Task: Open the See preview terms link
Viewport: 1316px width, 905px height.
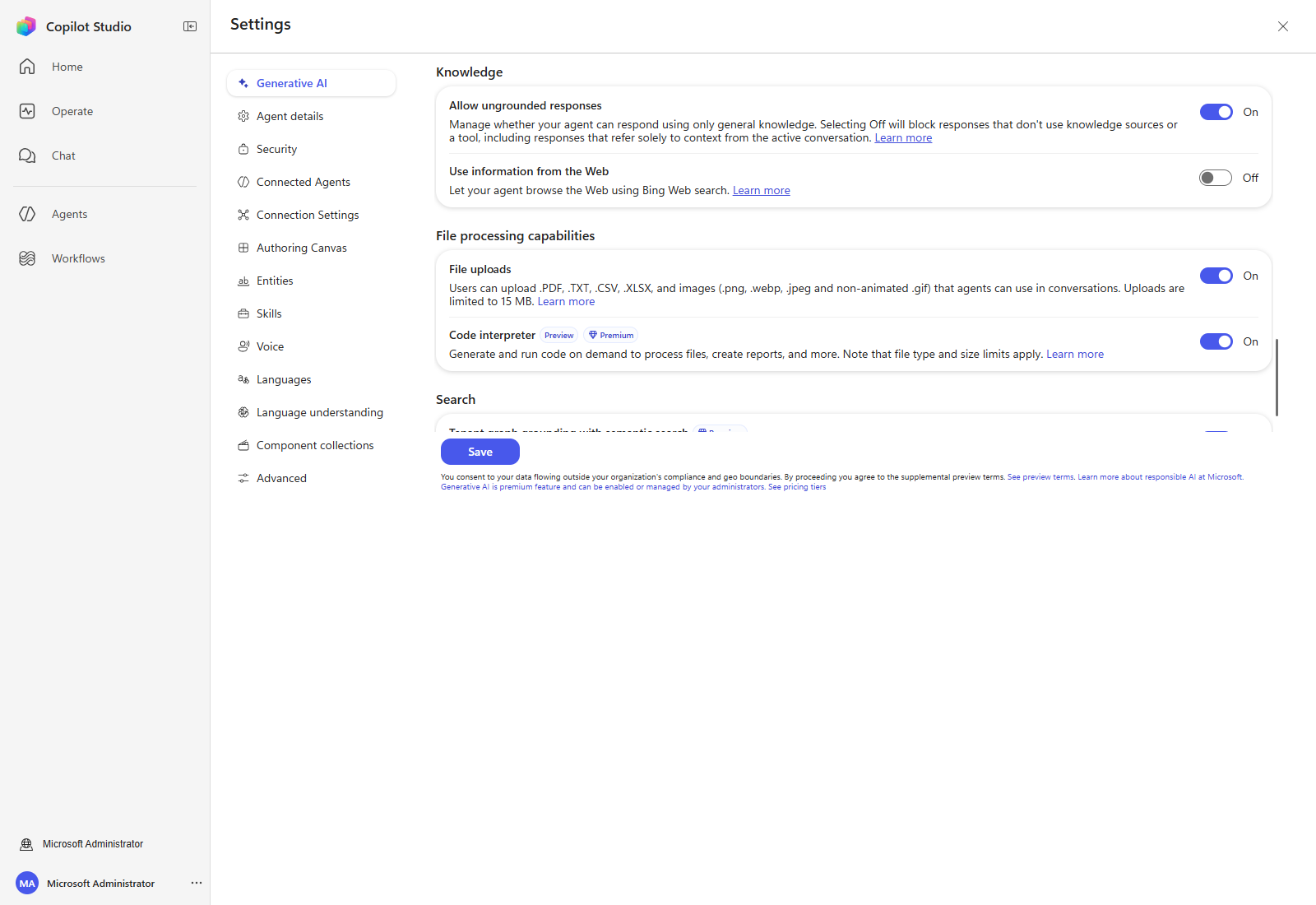Action: 1040,477
